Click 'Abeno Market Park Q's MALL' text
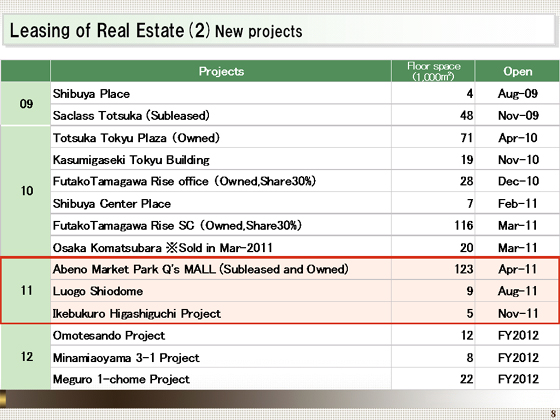 (134, 269)
